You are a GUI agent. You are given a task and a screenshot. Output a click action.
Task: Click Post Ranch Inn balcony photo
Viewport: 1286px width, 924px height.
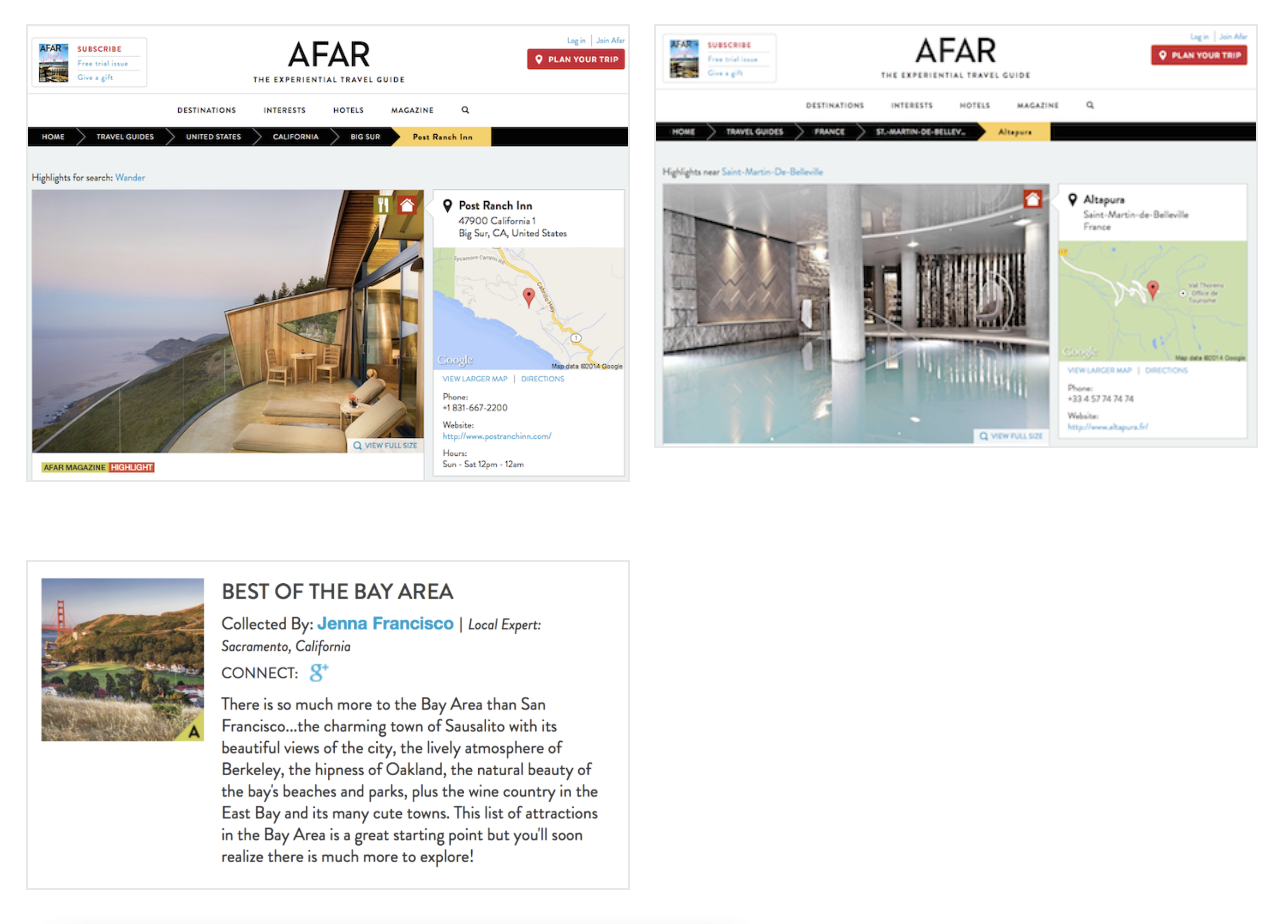click(228, 321)
